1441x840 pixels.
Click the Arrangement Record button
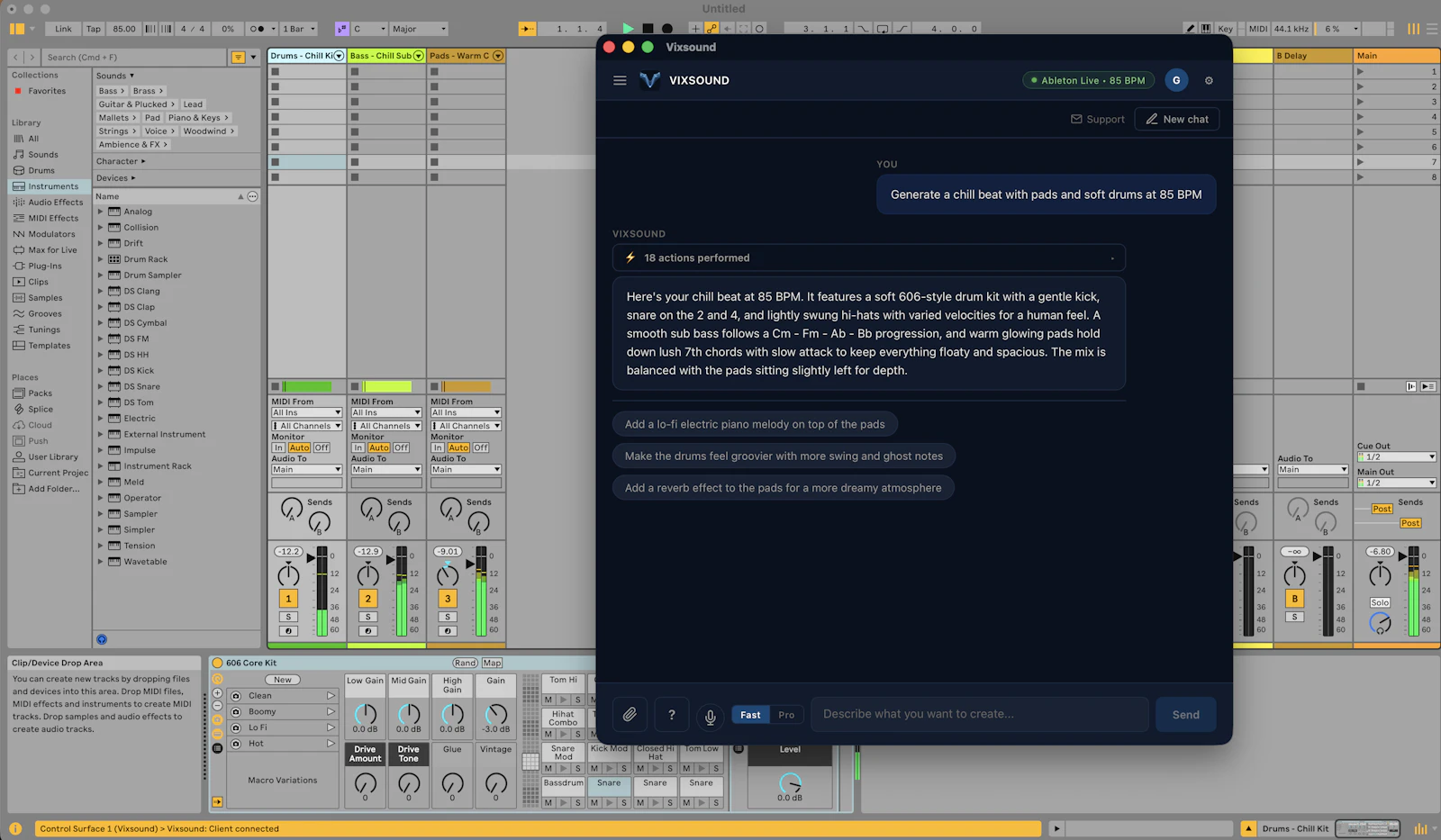point(667,29)
